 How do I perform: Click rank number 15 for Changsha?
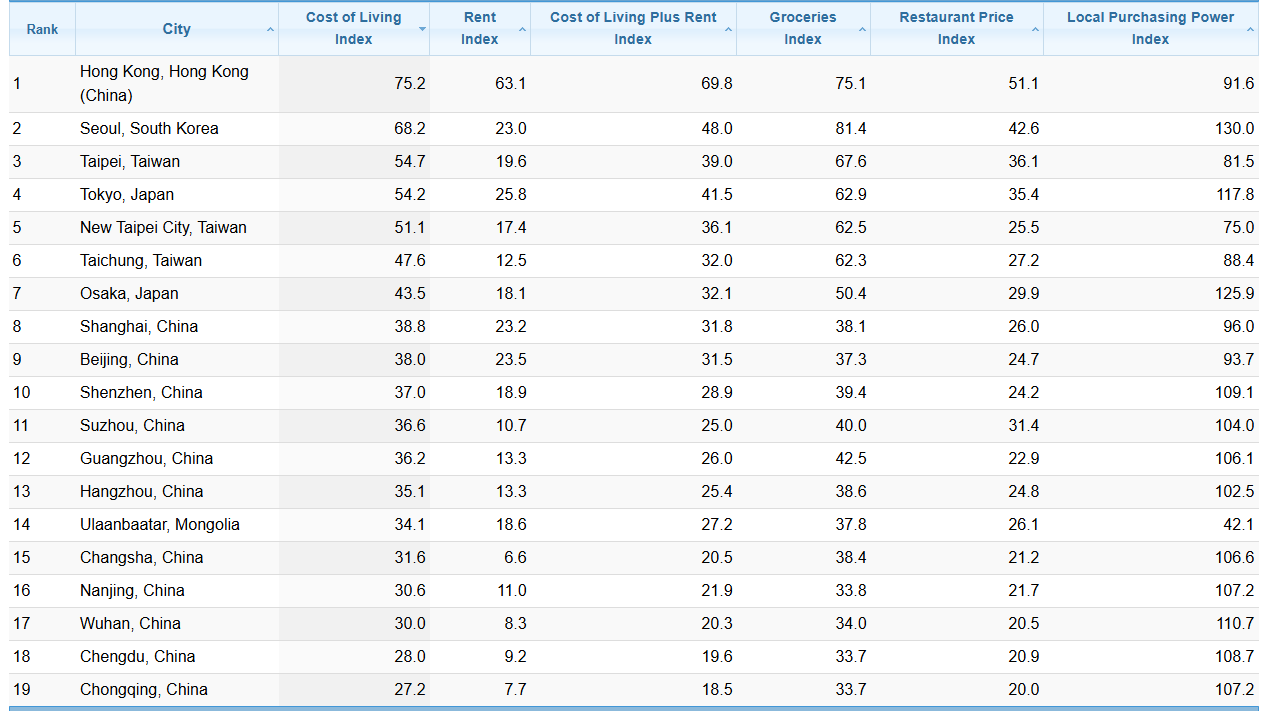point(22,557)
